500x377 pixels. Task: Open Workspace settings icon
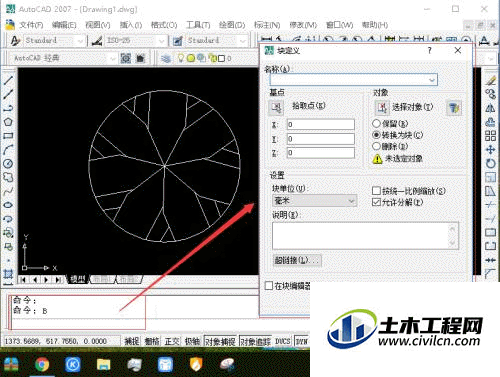126,59
